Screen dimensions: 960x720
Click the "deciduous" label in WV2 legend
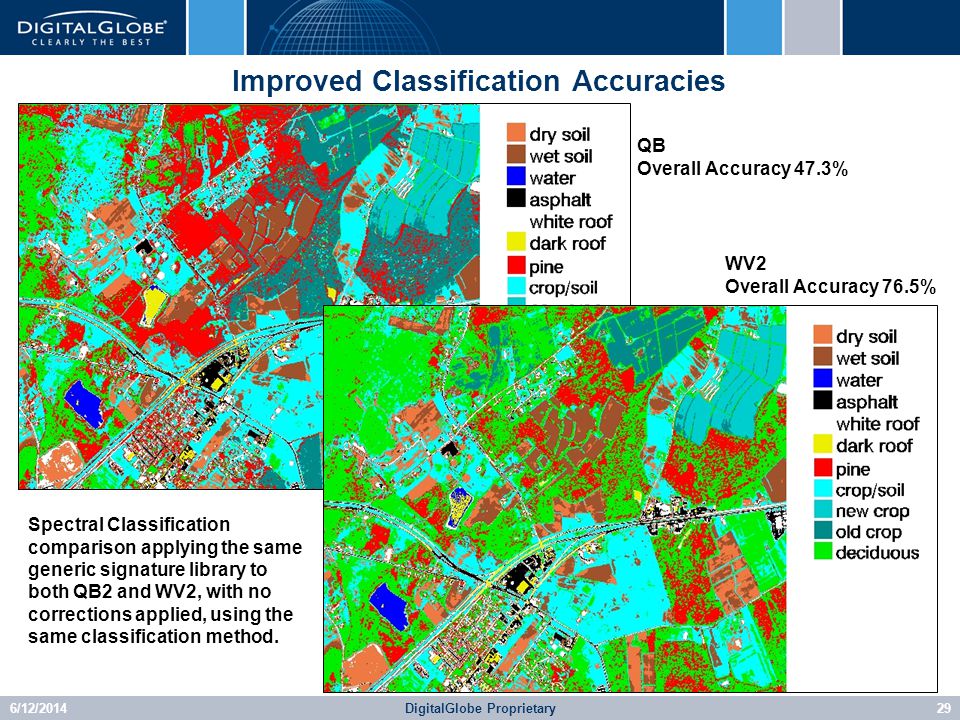click(x=877, y=553)
